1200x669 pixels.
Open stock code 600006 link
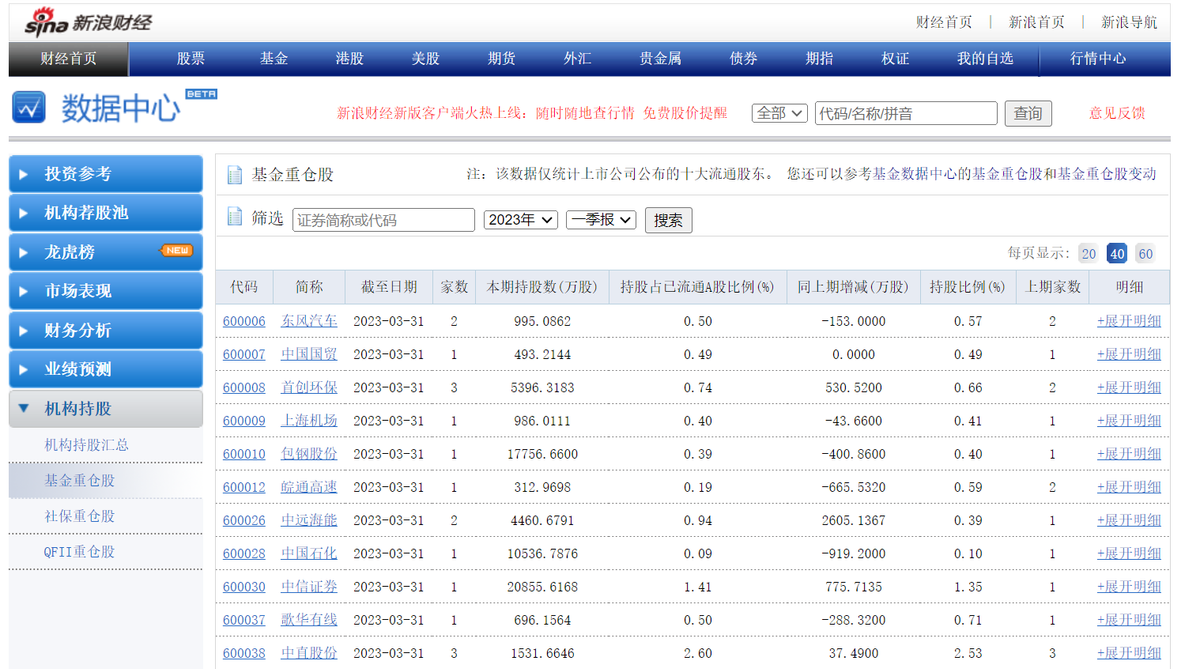click(244, 321)
